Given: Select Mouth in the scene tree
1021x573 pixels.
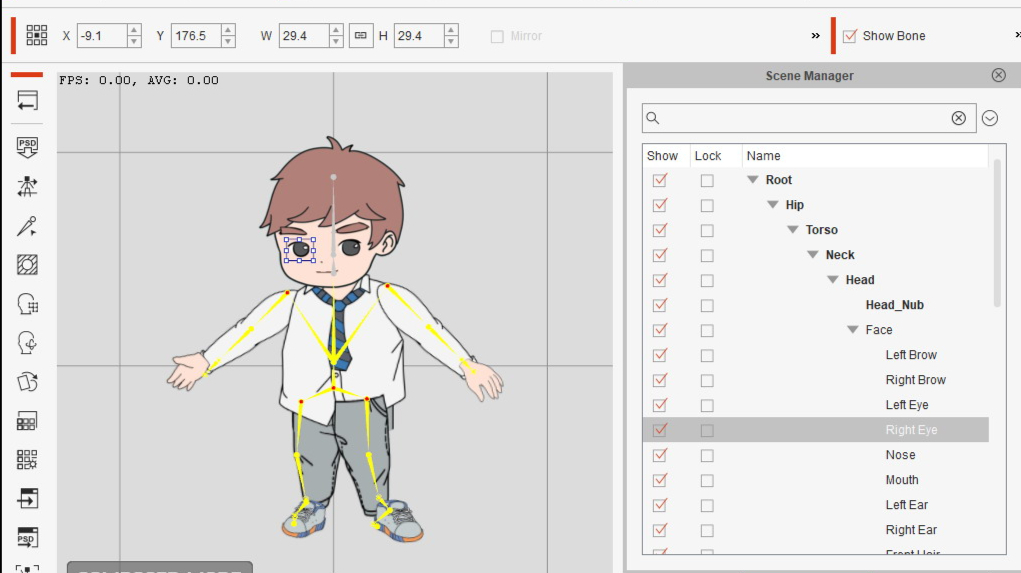Looking at the screenshot, I should pos(901,480).
